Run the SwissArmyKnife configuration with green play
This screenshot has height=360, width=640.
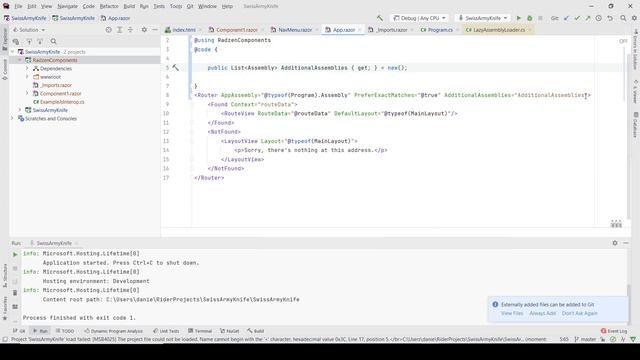[x=519, y=18]
